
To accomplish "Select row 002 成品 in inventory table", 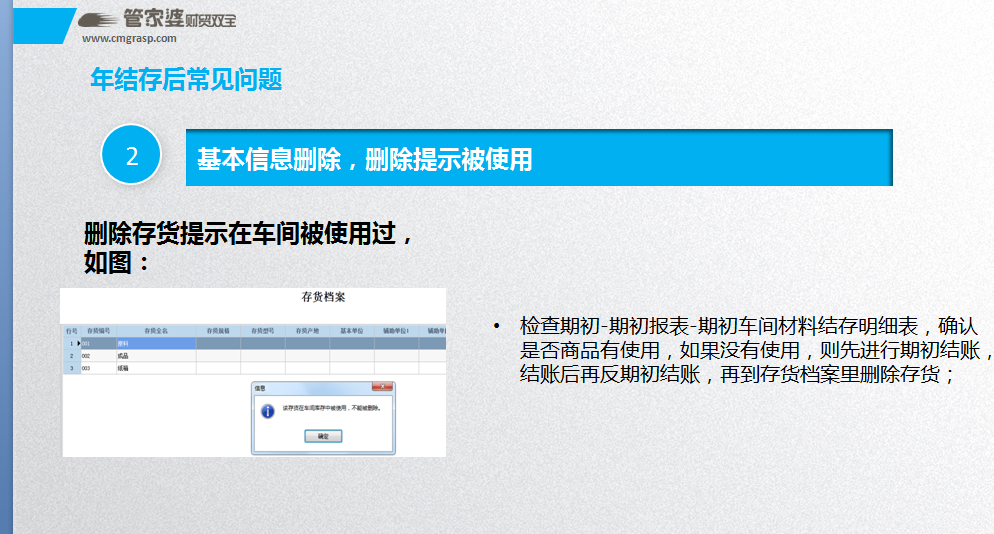I will tap(155, 355).
